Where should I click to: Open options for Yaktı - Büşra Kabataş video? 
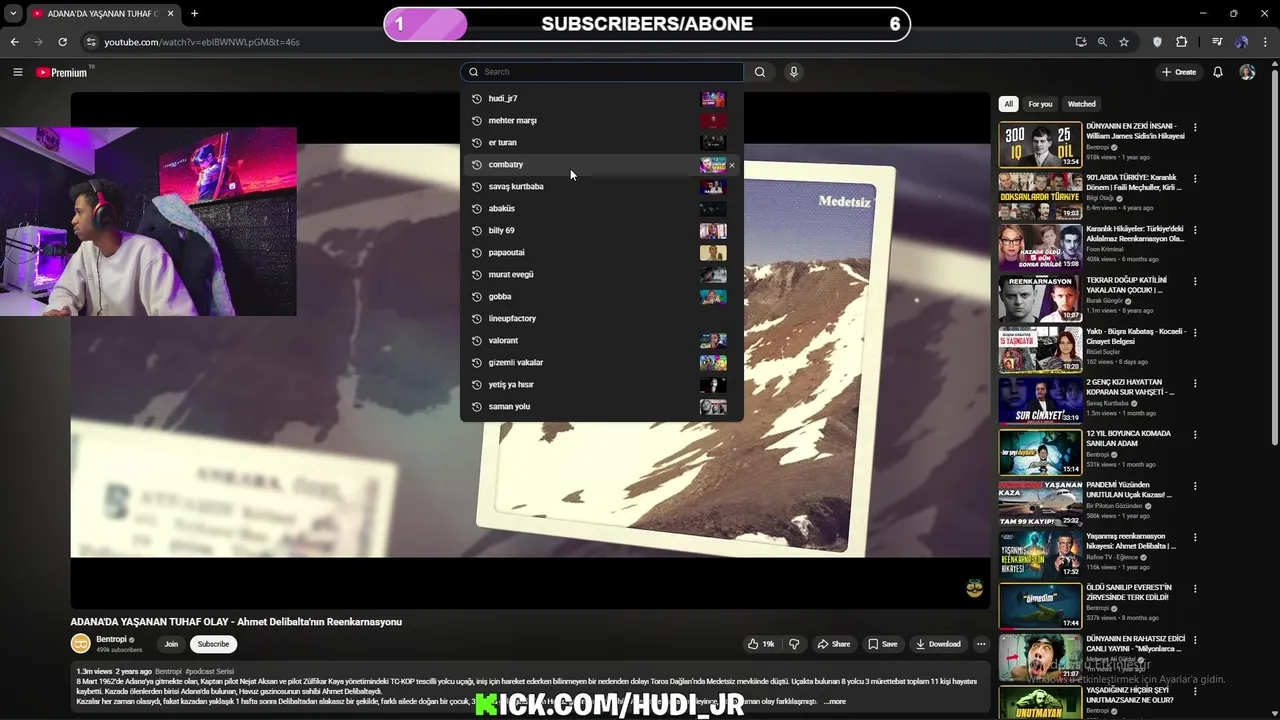[x=1195, y=333]
